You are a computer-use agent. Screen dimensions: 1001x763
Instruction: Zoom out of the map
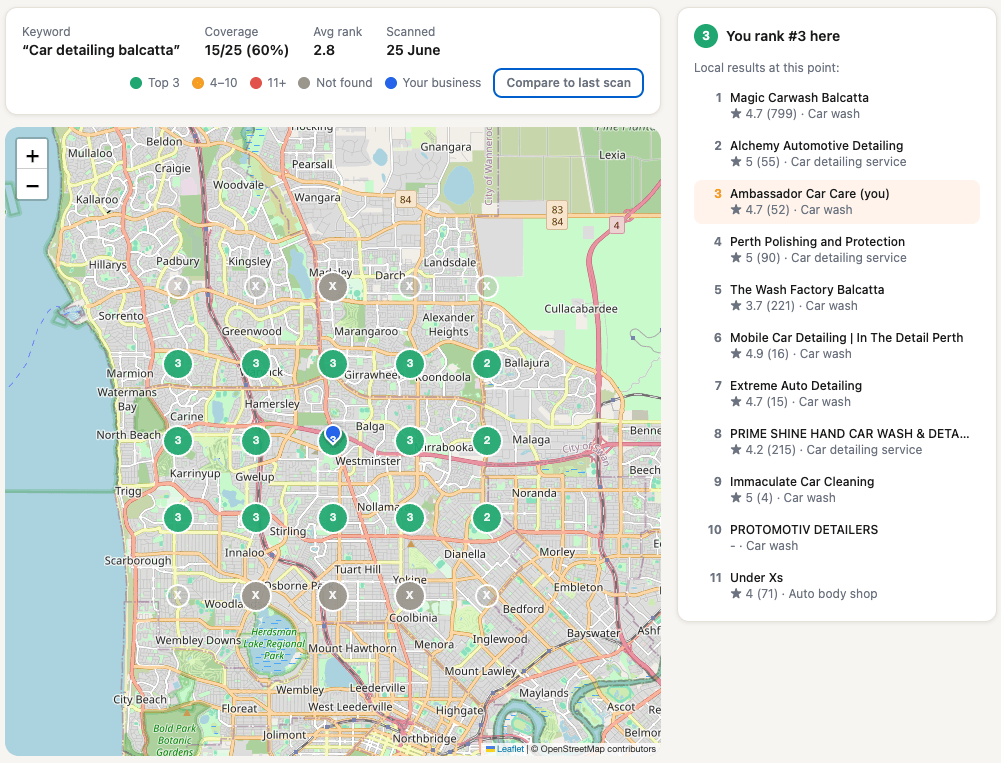pos(33,185)
